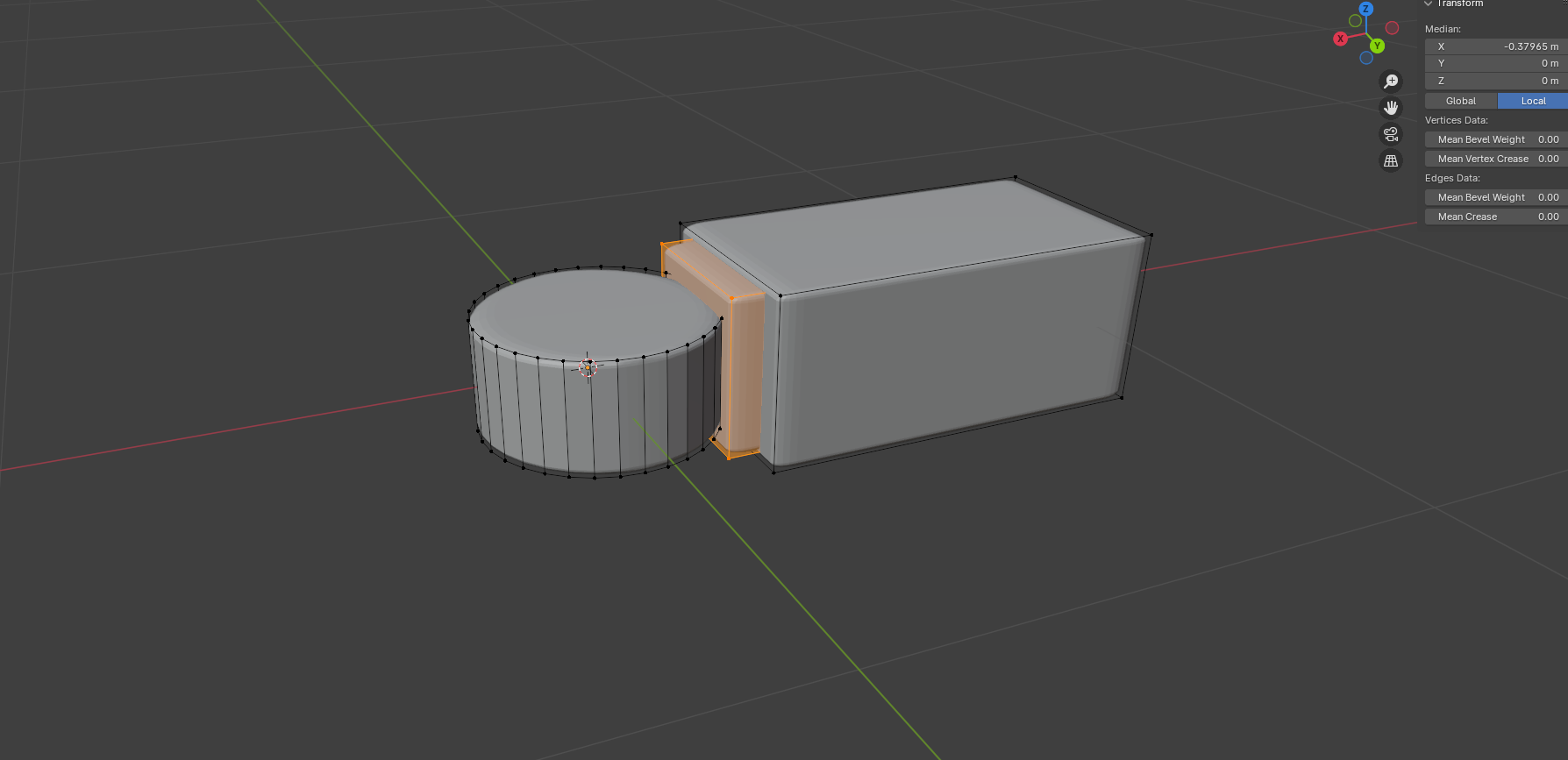Screen dimensions: 1568x760
Task: Click the negative Z axis gizmo circle
Action: coord(1366,58)
